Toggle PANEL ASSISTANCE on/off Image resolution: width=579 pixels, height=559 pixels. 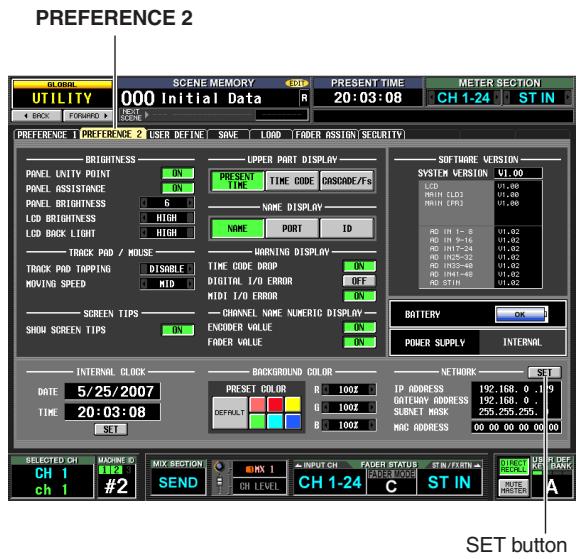[x=178, y=188]
